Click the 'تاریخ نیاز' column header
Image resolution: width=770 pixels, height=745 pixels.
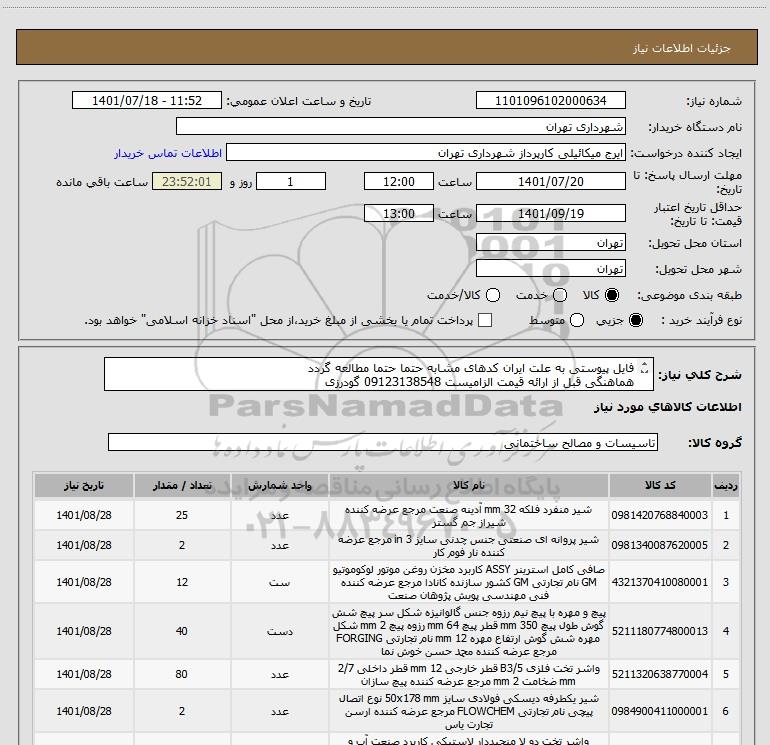pos(83,486)
